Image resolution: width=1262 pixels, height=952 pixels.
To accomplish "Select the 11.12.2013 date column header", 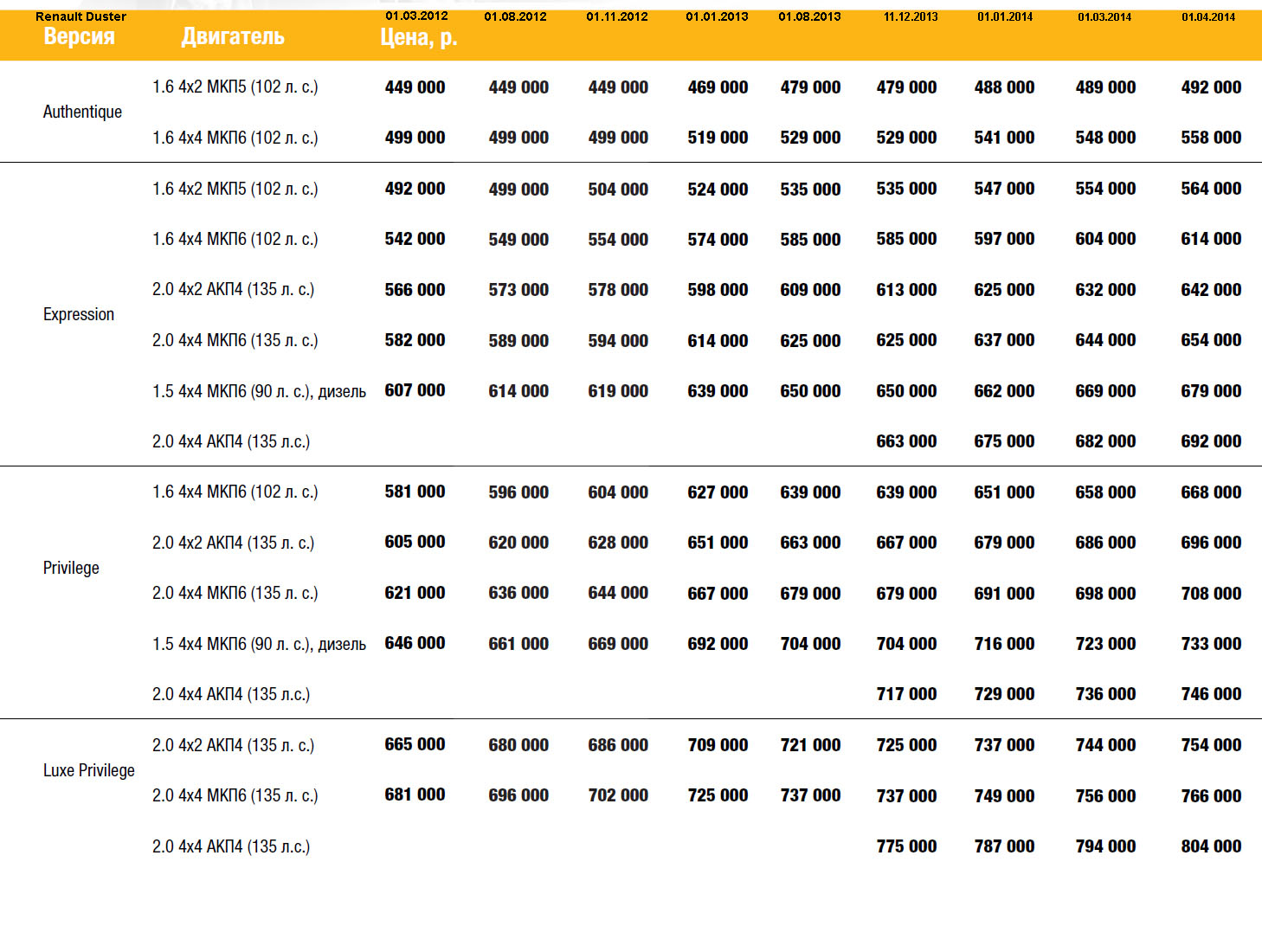I will (911, 16).
